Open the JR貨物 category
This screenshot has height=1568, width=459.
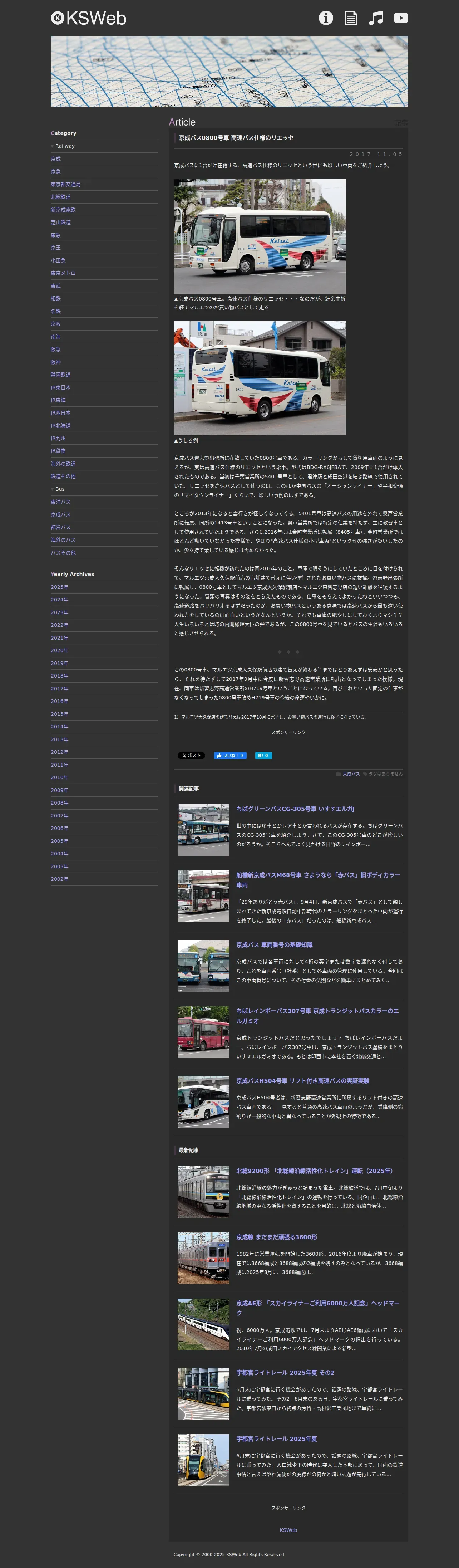tap(58, 451)
